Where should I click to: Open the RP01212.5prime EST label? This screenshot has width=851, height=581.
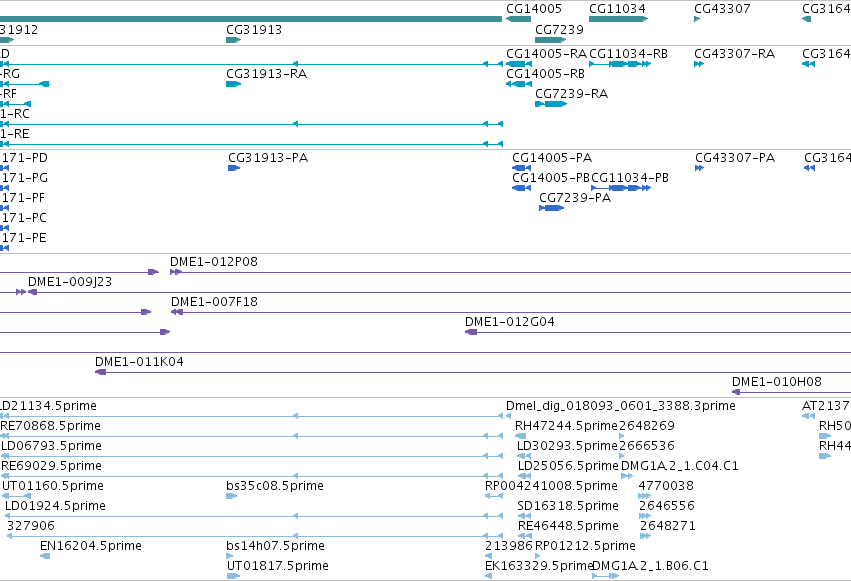point(585,546)
